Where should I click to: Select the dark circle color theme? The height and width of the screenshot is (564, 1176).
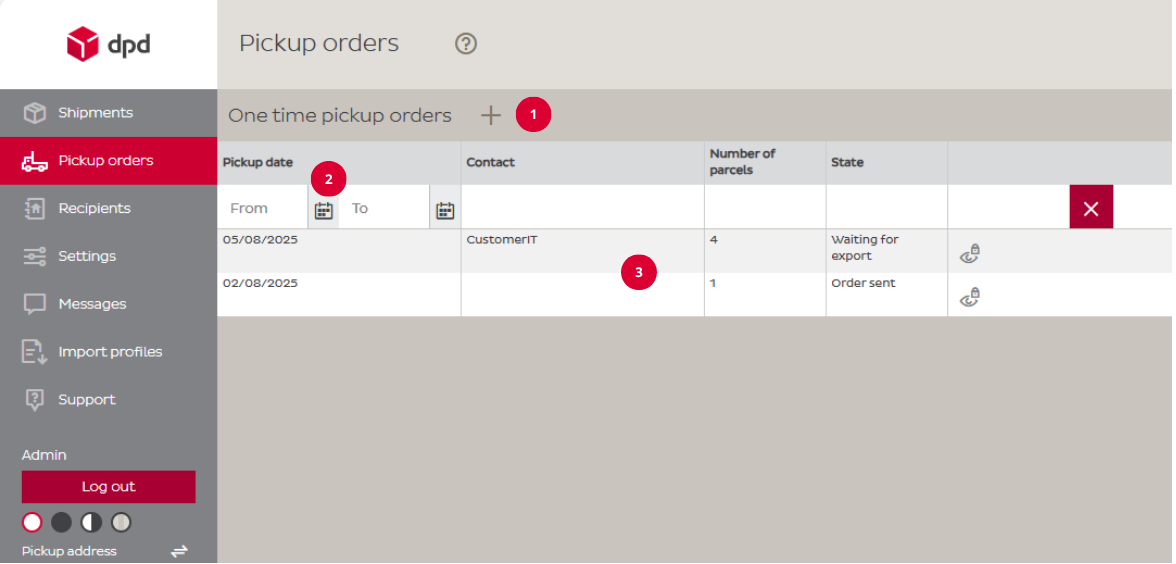pyautogui.click(x=62, y=522)
